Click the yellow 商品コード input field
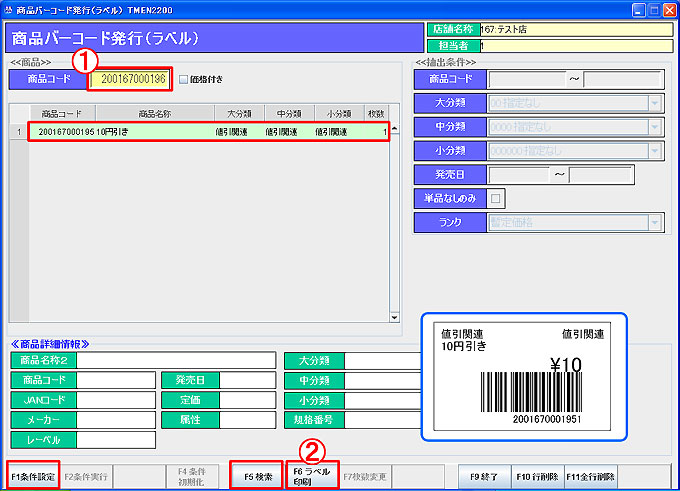The image size is (680, 491). (x=133, y=79)
